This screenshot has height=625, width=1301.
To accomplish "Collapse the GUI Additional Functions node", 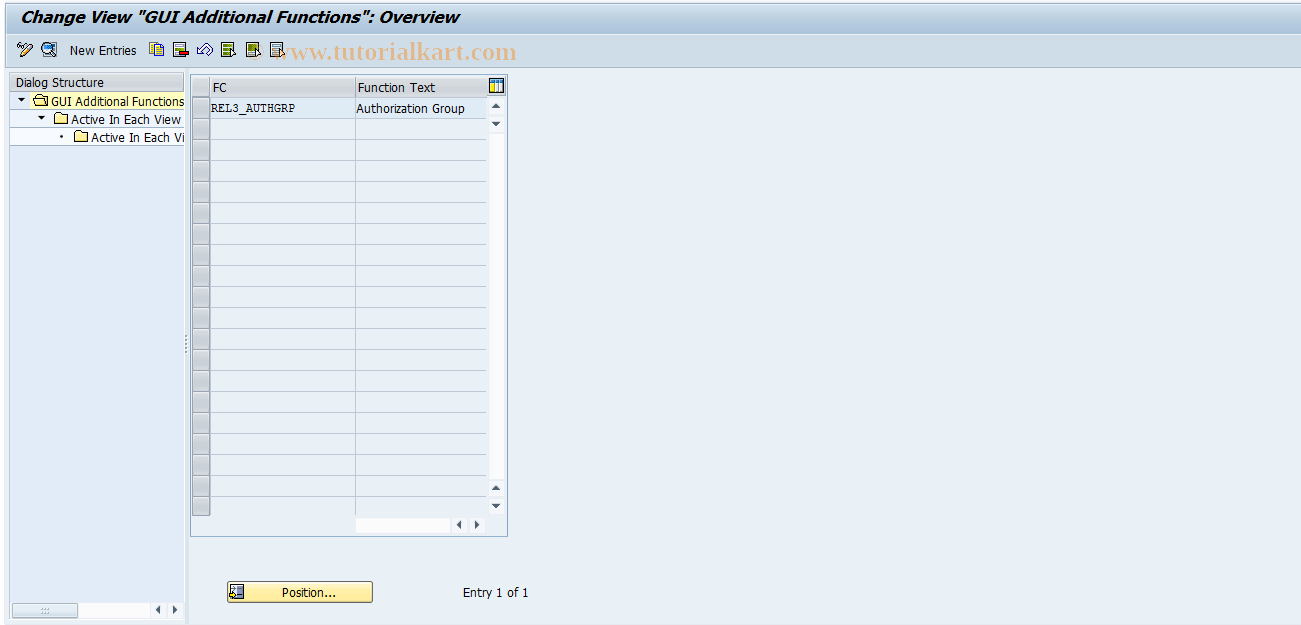I will pos(22,100).
